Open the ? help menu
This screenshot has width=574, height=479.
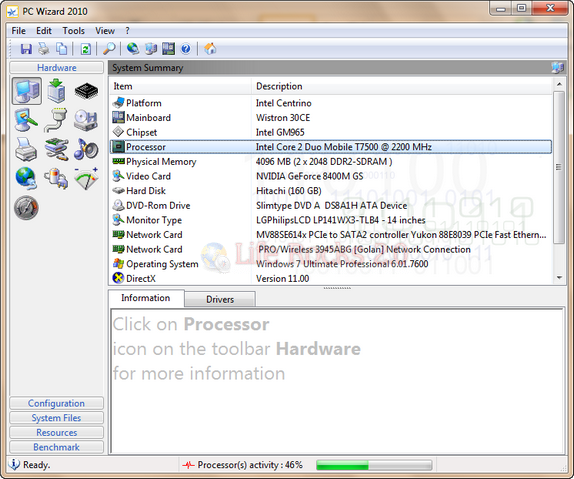(x=127, y=31)
